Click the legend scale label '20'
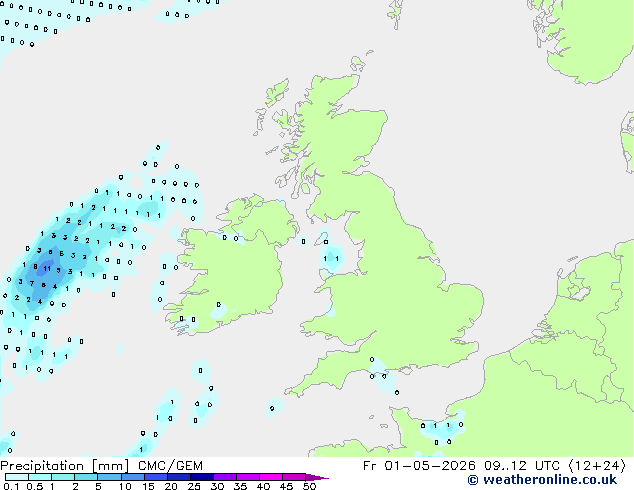This screenshot has height=490, width=634. (x=171, y=486)
